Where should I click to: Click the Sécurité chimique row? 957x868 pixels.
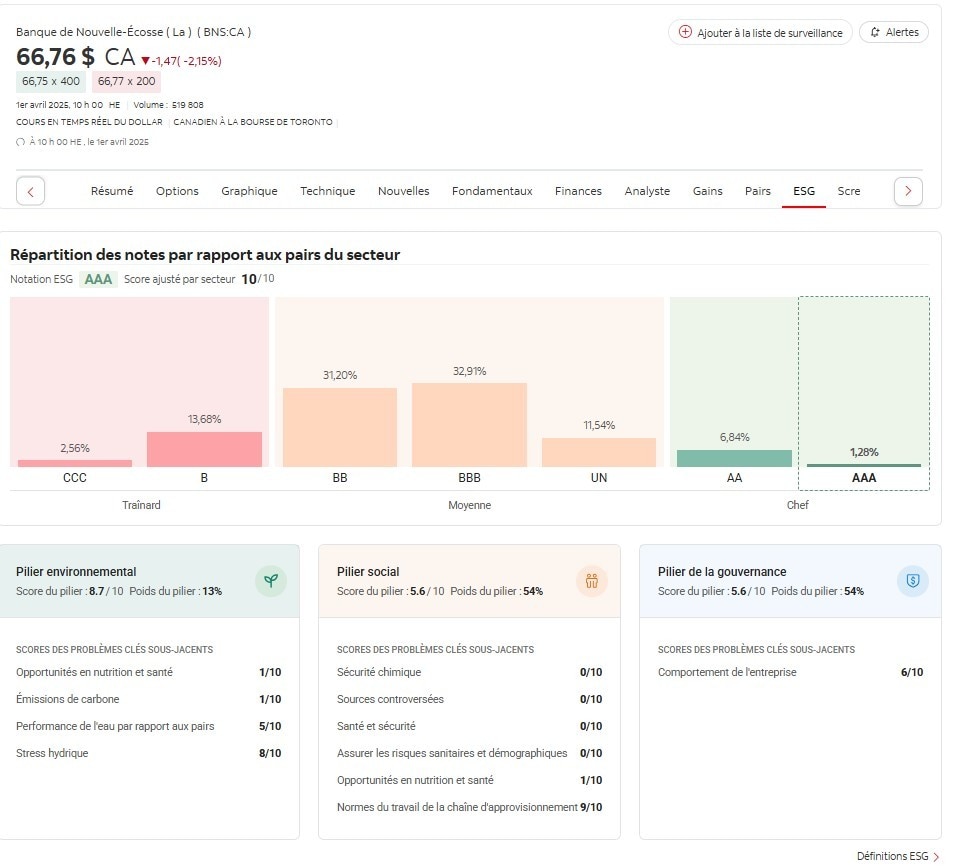pos(469,672)
